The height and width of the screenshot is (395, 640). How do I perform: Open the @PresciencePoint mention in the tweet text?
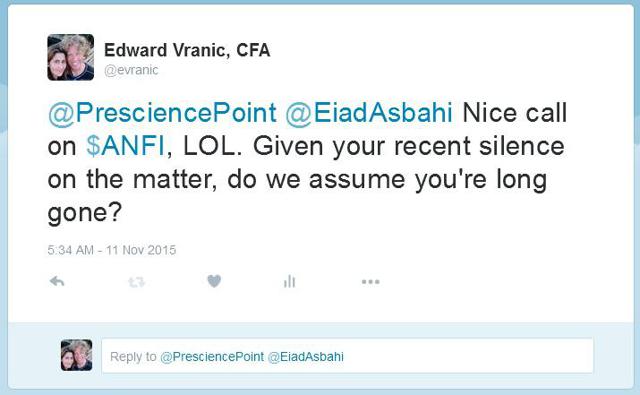[162, 113]
